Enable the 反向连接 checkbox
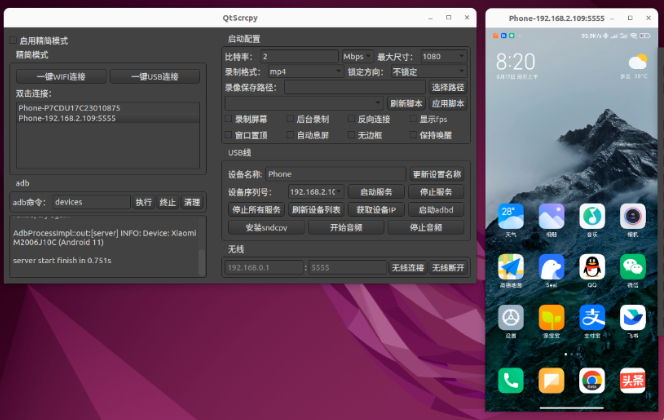The width and height of the screenshot is (664, 420). [x=351, y=119]
